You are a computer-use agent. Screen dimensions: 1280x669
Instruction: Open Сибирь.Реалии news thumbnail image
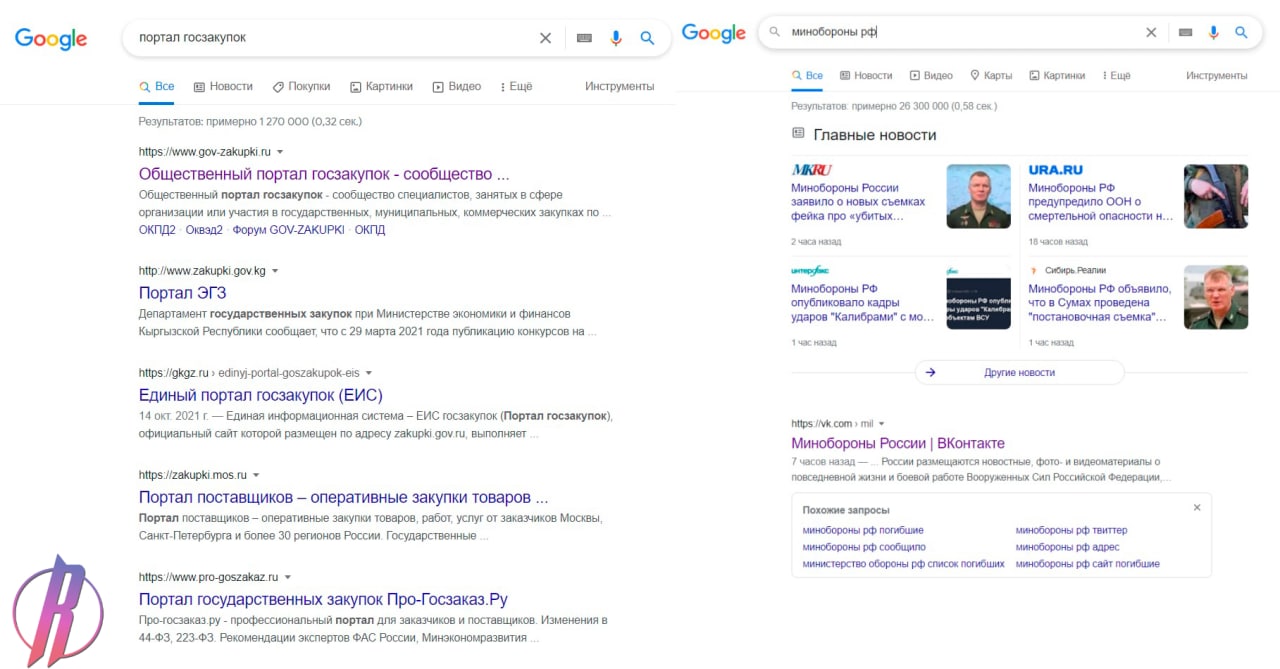[x=1216, y=297]
